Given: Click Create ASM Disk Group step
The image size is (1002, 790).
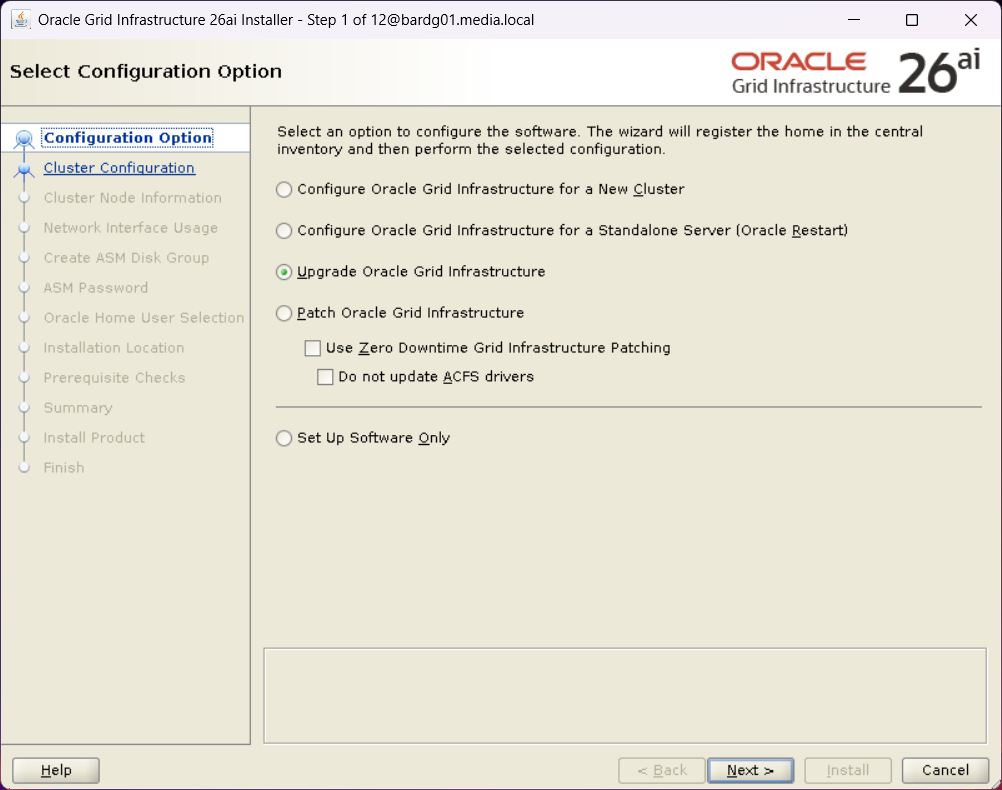Looking at the screenshot, I should click(126, 258).
